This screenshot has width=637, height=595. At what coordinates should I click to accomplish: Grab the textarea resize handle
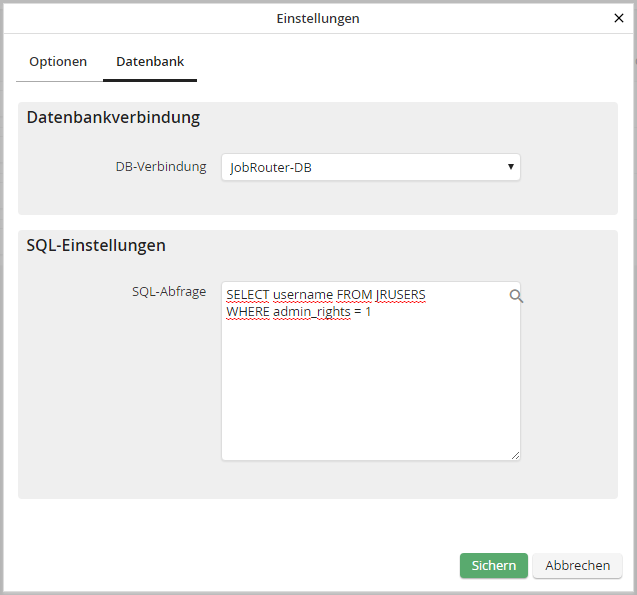pos(515,455)
